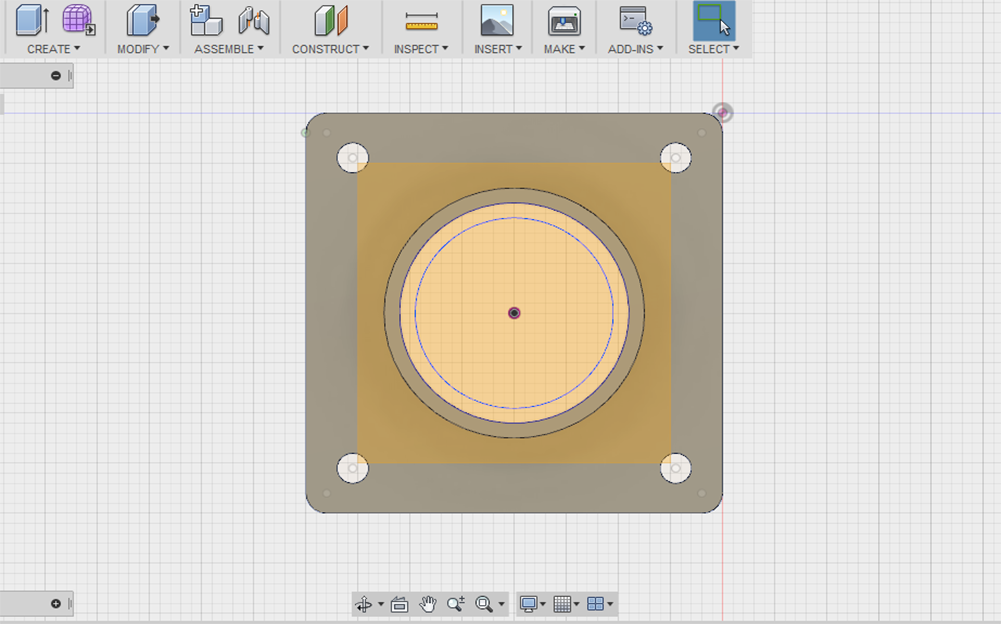Viewport: 1001px width, 624px height.
Task: Expand the comments panel plus button
Action: click(56, 604)
